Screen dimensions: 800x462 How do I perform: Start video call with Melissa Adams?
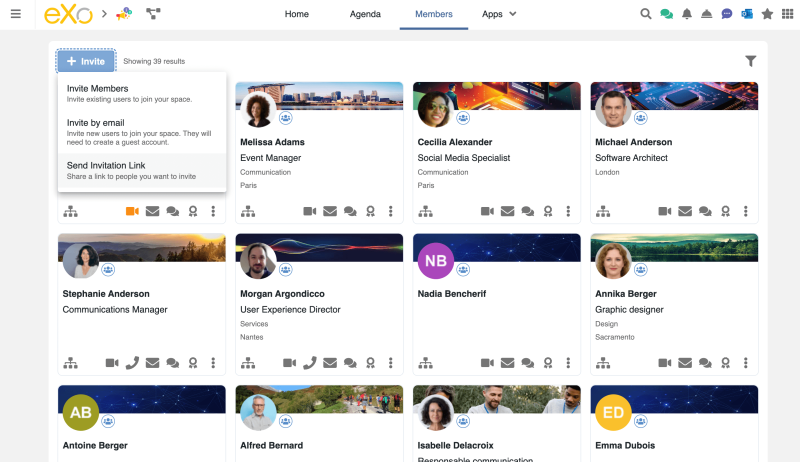(310, 211)
